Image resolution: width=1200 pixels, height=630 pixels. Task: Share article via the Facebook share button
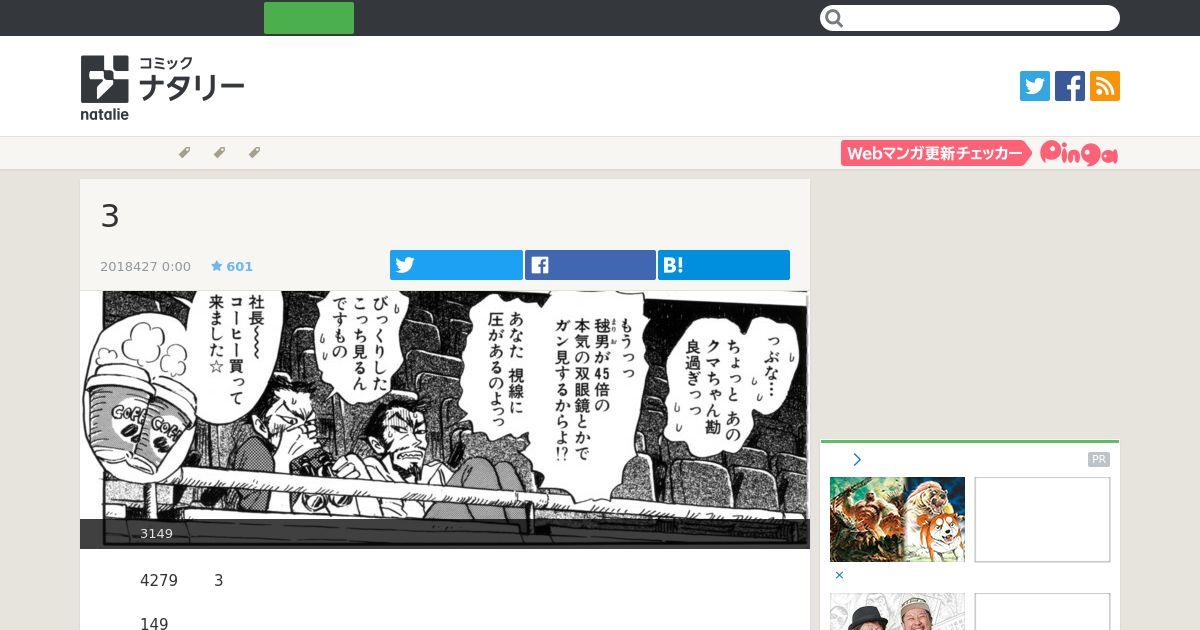590,265
